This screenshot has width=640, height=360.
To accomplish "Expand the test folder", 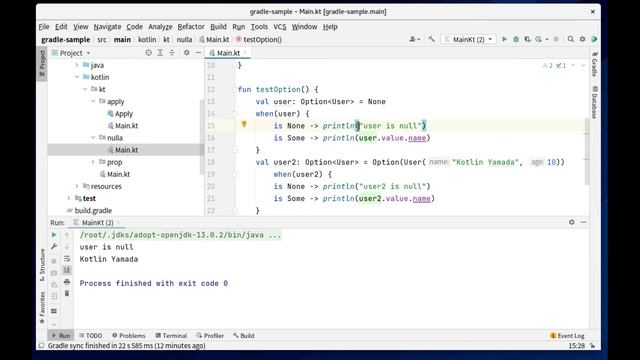I will pos(69,198).
